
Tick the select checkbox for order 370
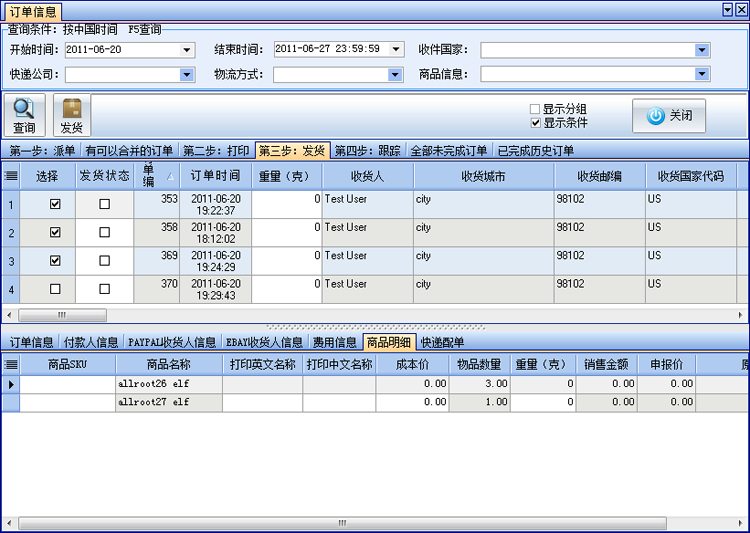[55, 289]
